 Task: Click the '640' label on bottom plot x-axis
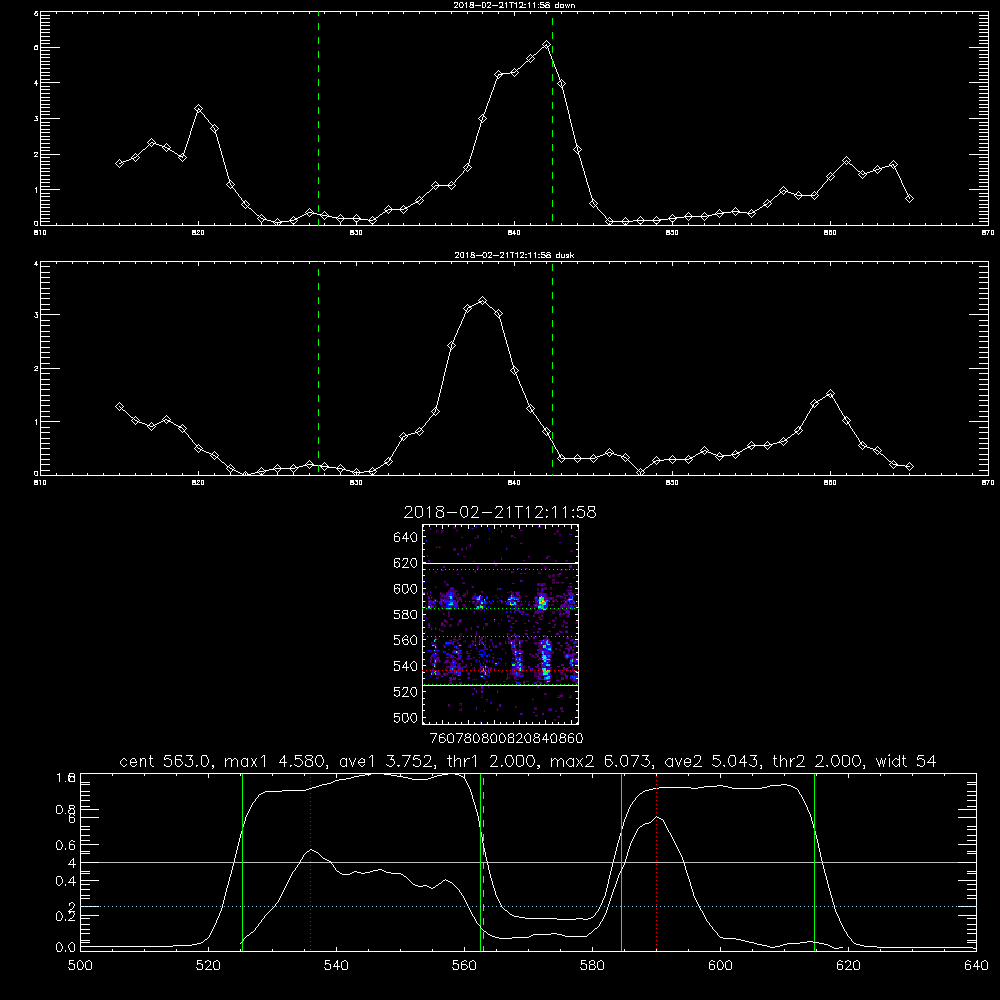click(976, 966)
